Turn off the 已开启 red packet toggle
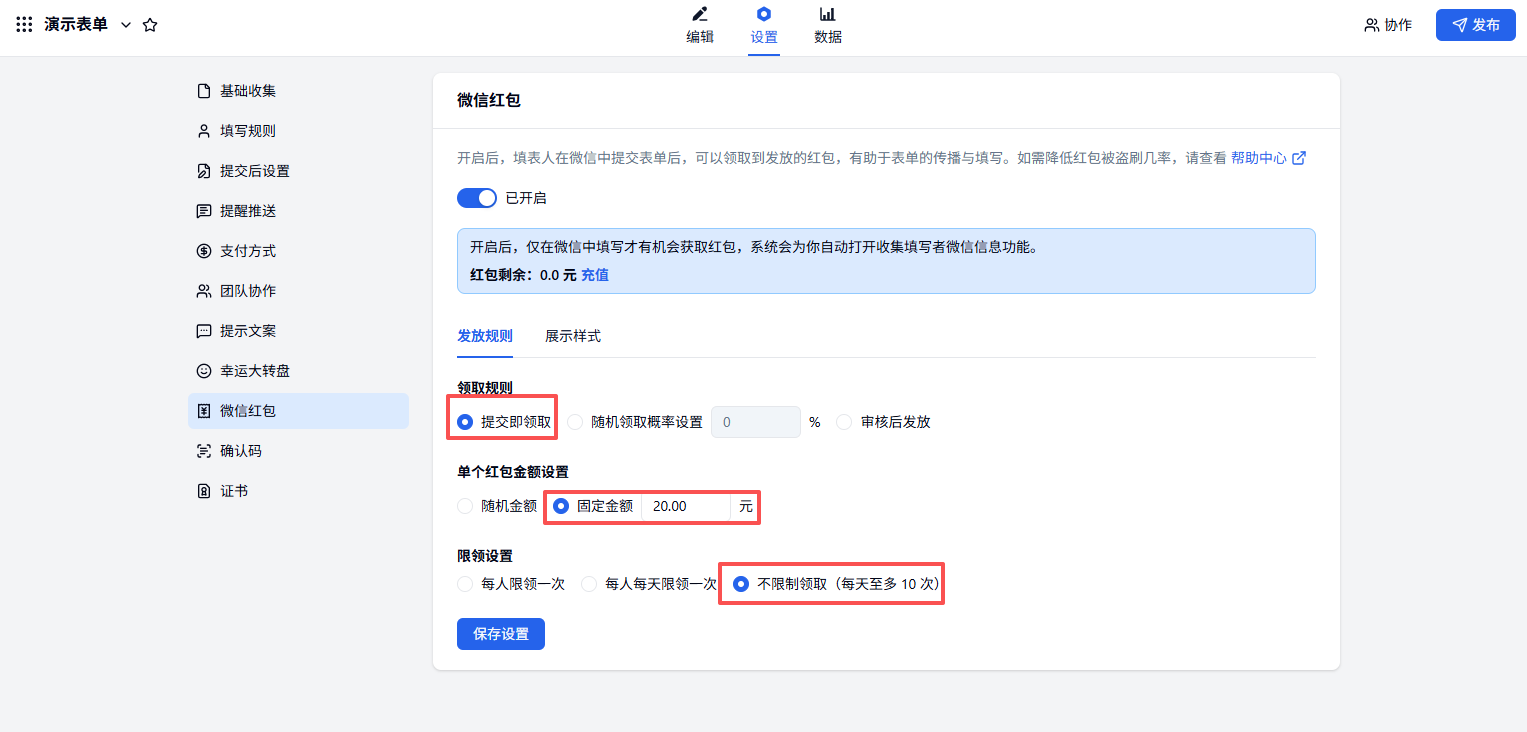Viewport: 1527px width, 732px height. (477, 198)
